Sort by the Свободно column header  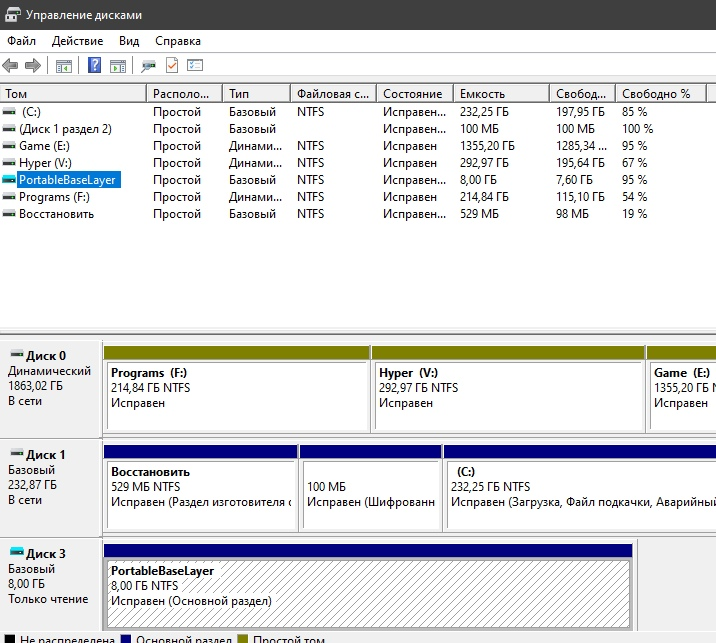pos(583,94)
